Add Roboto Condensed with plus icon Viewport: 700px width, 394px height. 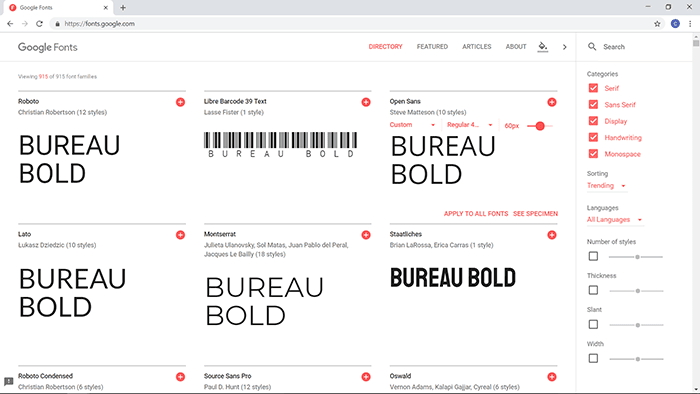pyautogui.click(x=180, y=377)
